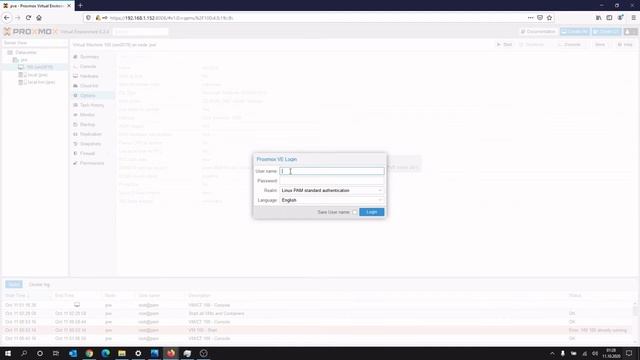Open the Firewall tab

pos(87,153)
